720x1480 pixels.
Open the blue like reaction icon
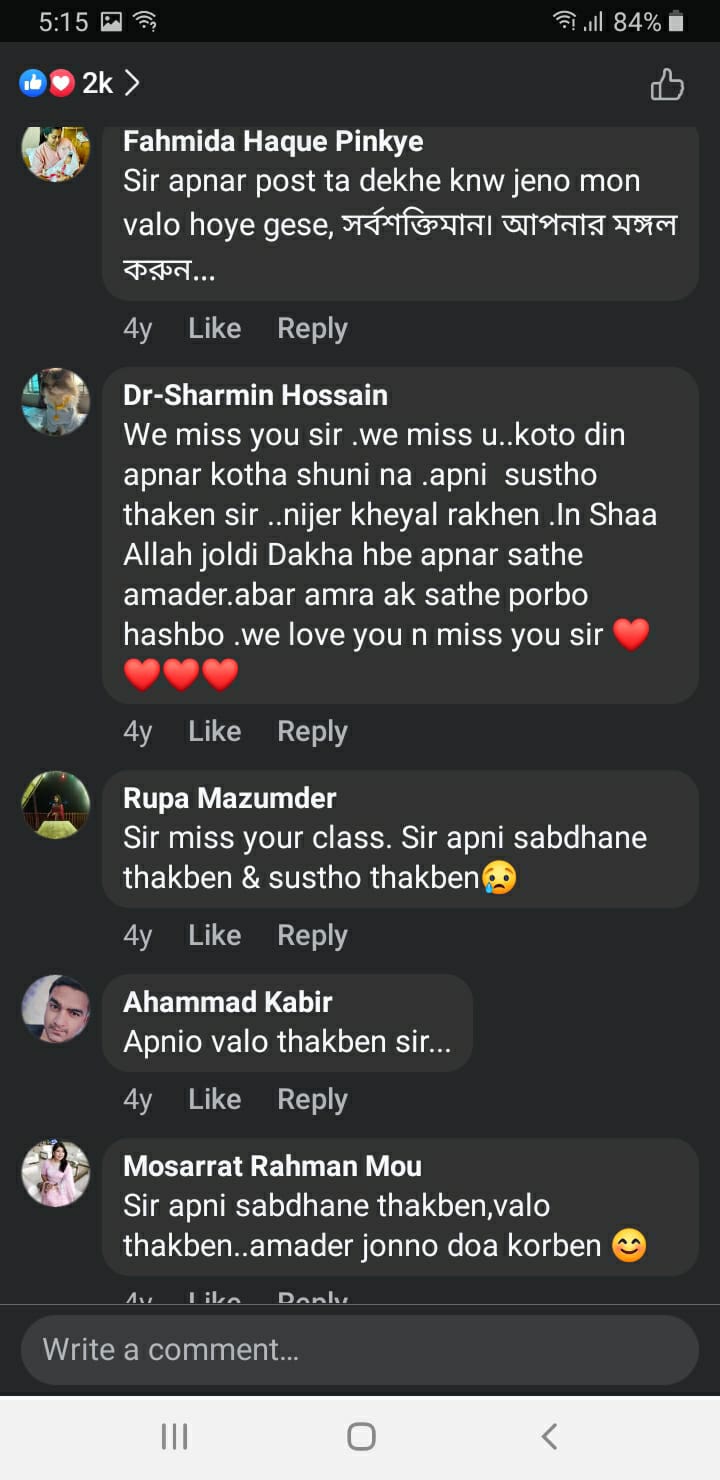tap(33, 83)
